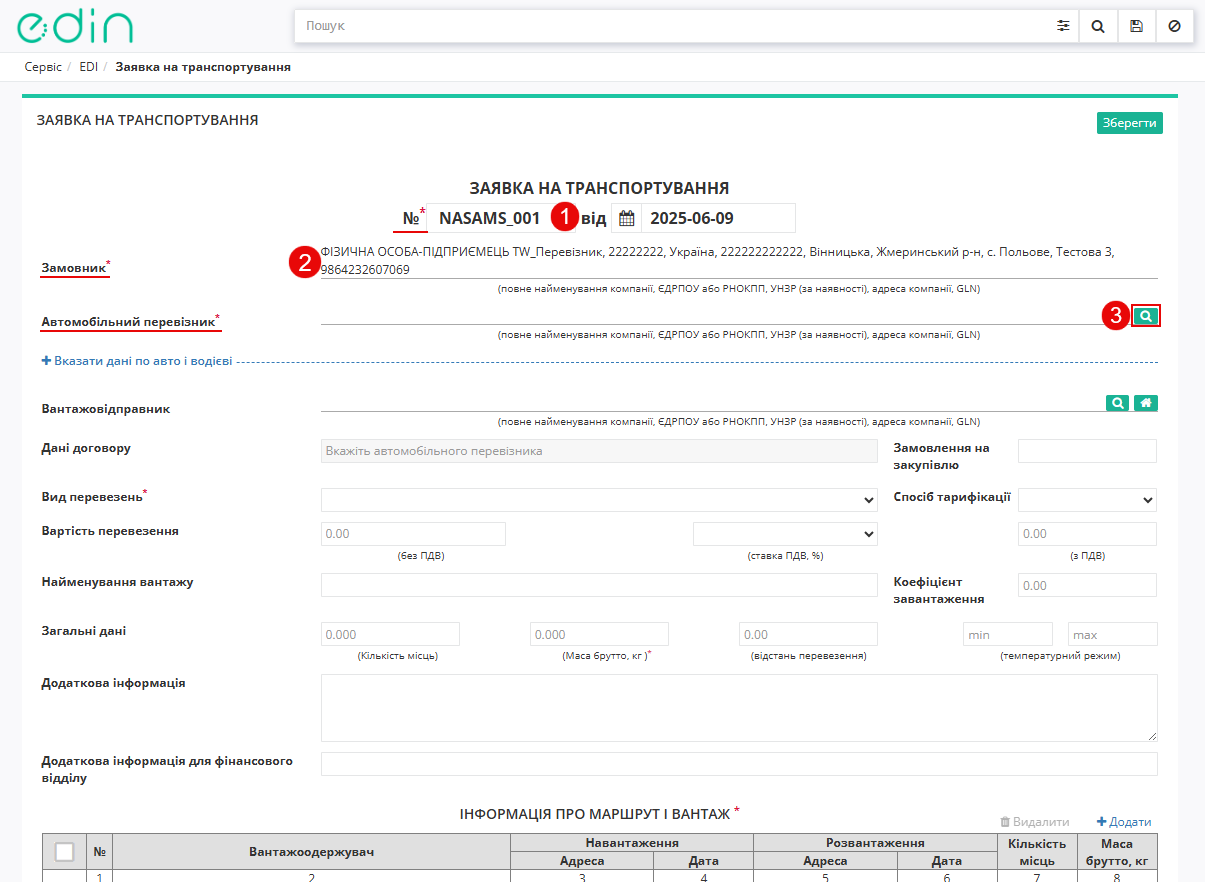Screen dimensions: 1205x882
Task: Open the Вид перевезень dropdown
Action: 599,499
